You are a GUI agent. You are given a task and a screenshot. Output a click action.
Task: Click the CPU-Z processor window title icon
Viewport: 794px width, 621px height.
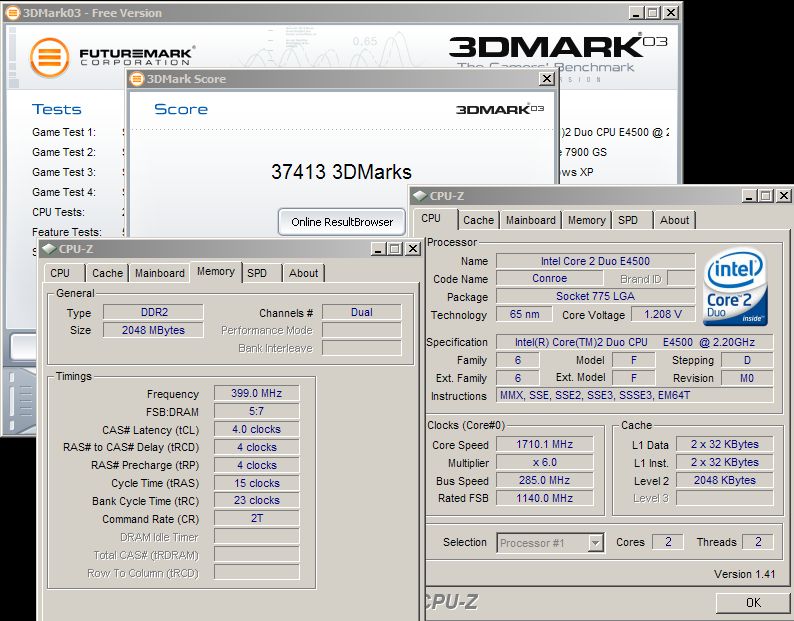point(420,196)
